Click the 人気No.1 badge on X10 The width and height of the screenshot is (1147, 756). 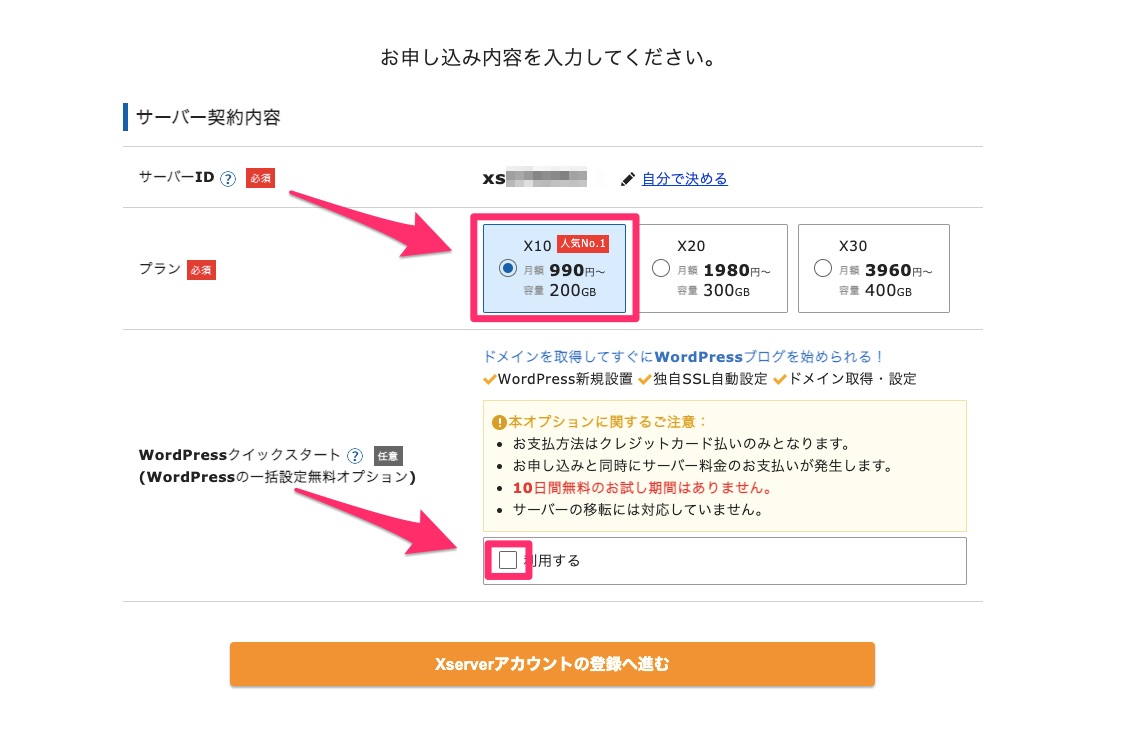pos(583,244)
